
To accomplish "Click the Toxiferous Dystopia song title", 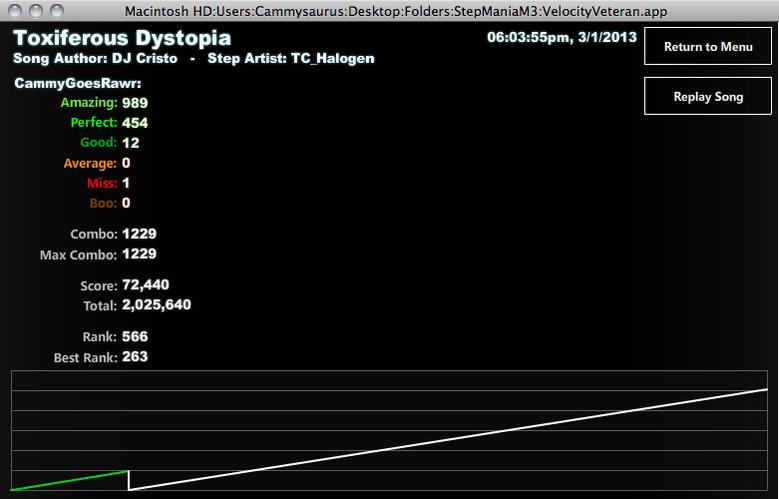I will (122, 38).
